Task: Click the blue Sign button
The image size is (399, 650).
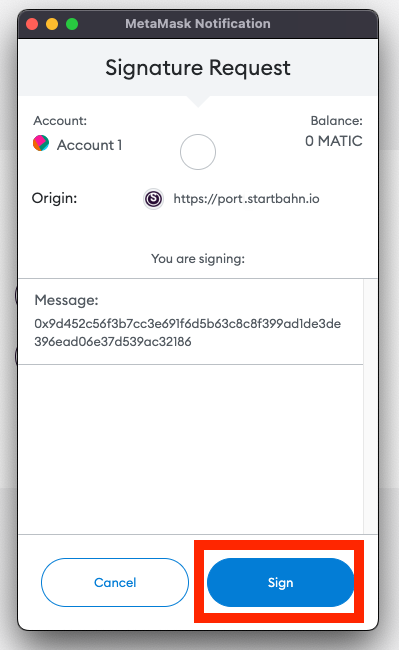Action: [x=281, y=582]
